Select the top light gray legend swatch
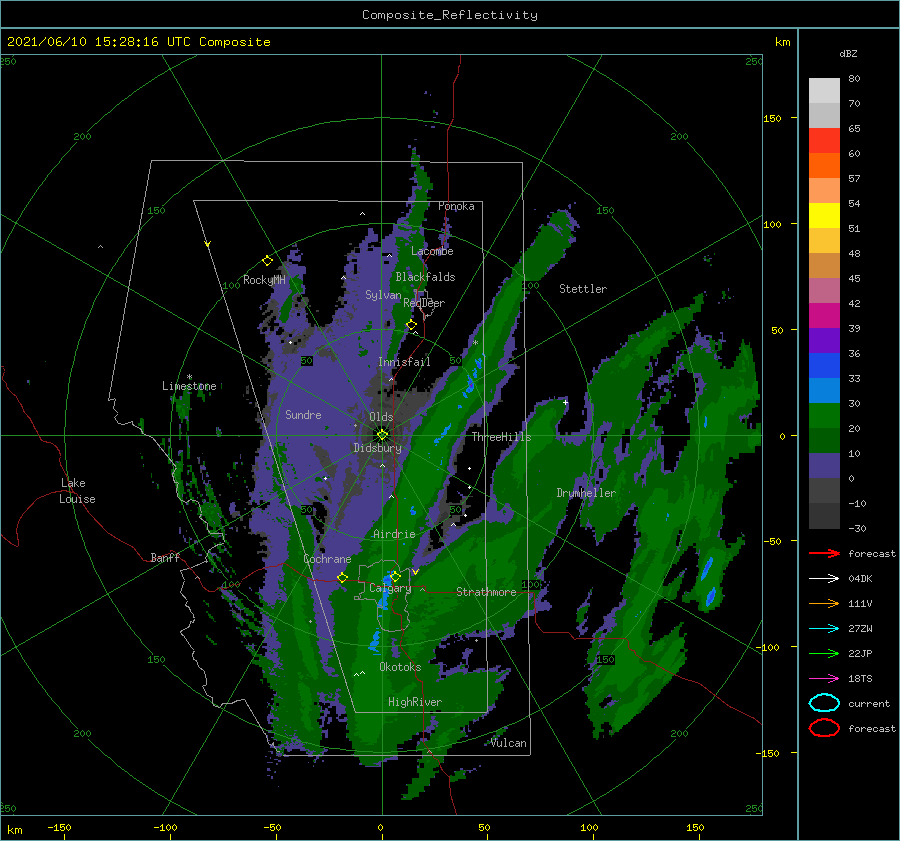 (x=824, y=90)
